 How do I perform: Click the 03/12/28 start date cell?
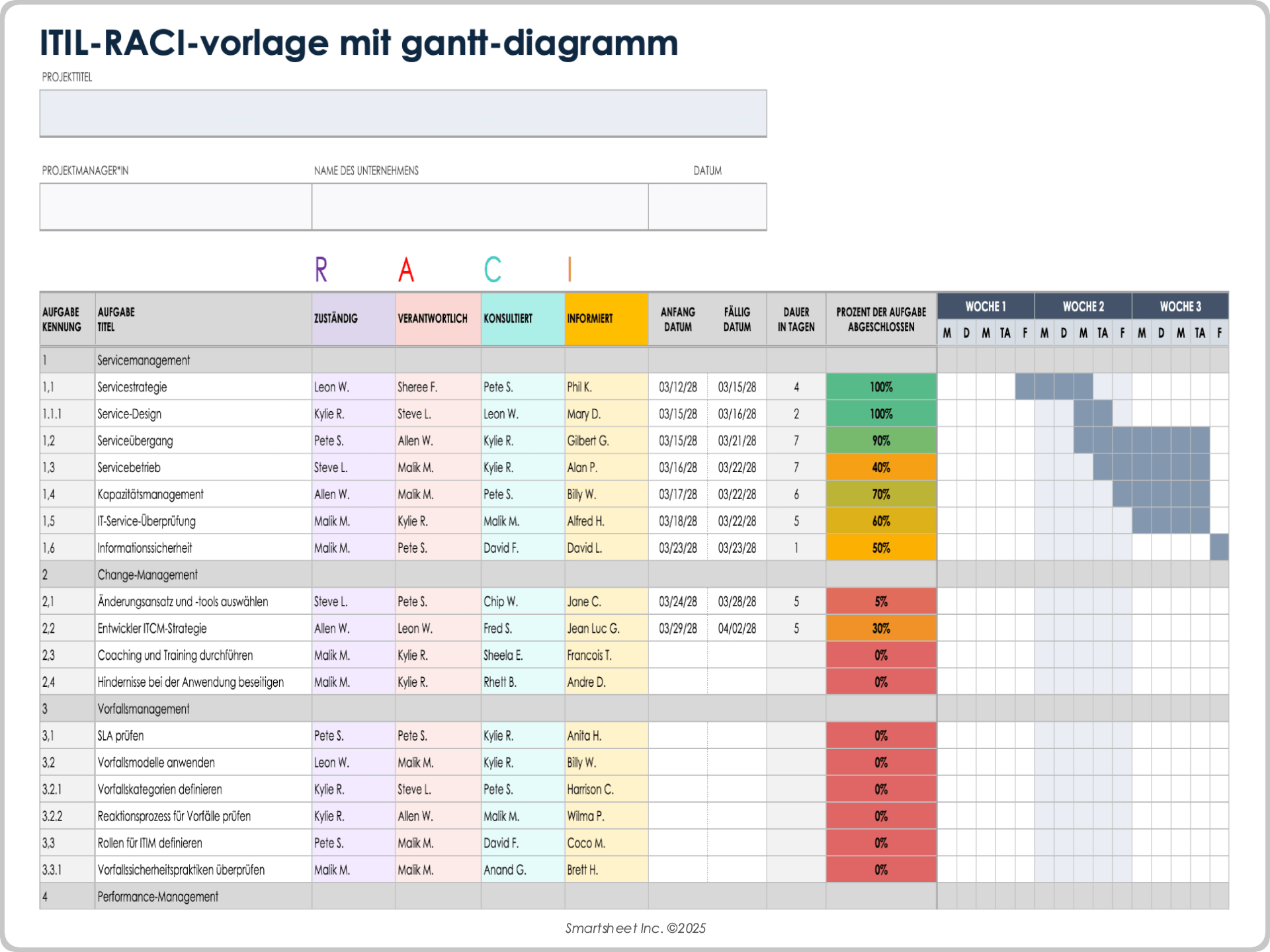click(x=677, y=387)
